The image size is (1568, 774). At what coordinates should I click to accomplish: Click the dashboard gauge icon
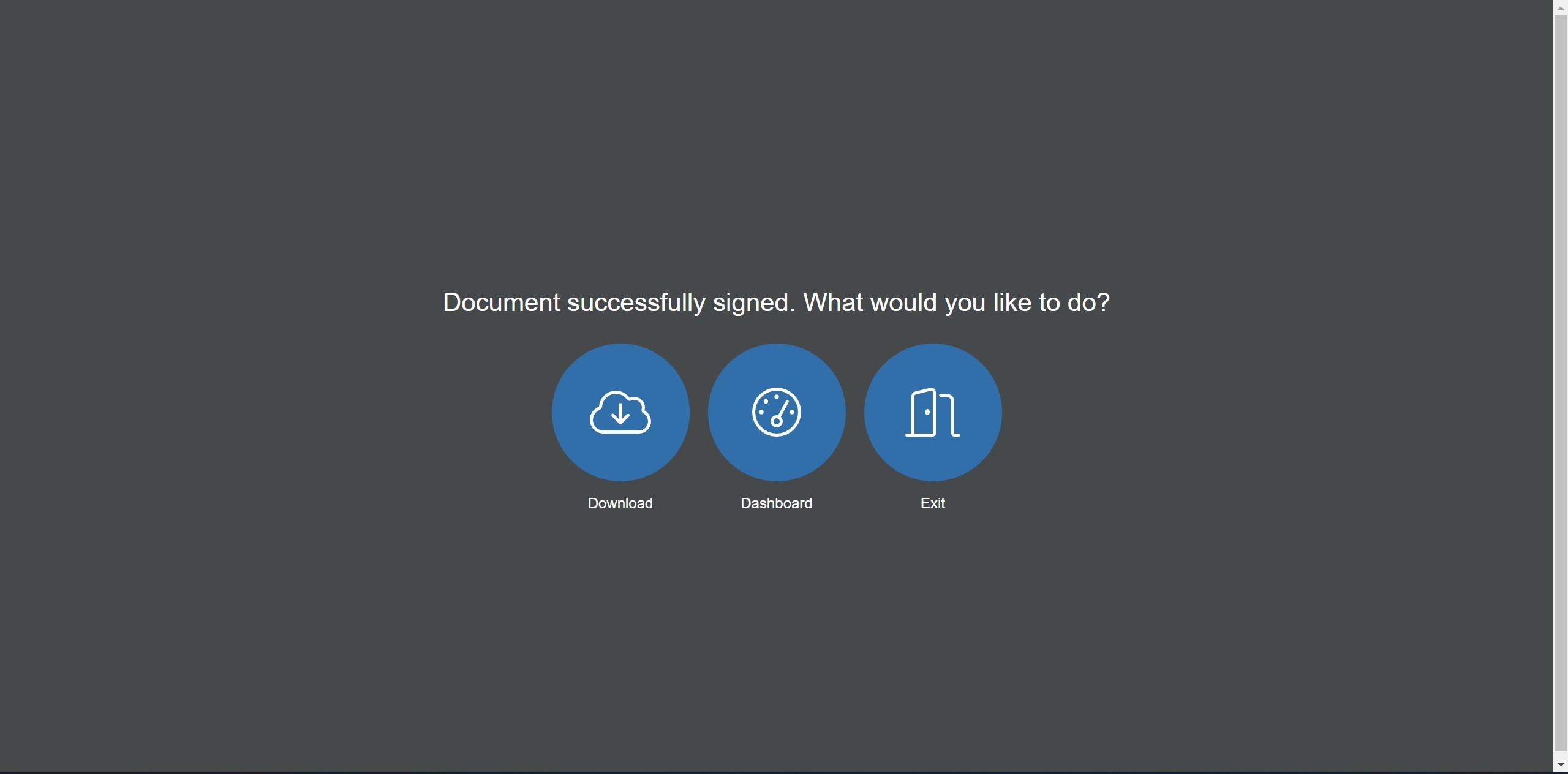tap(776, 412)
